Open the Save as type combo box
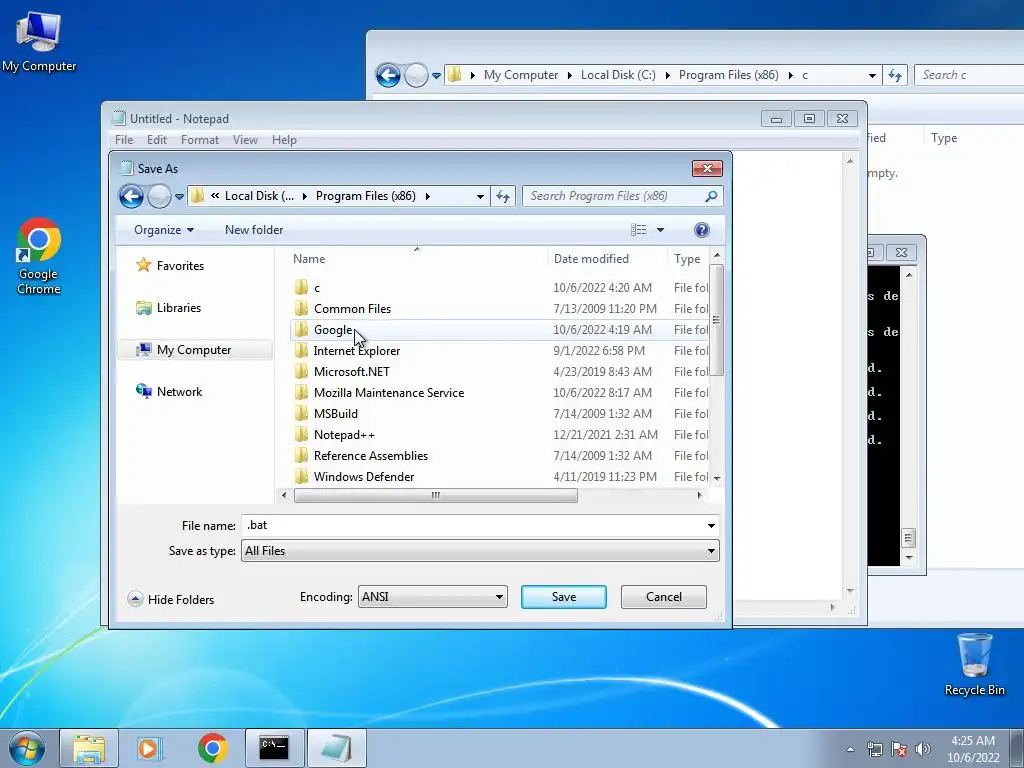Image resolution: width=1024 pixels, height=768 pixels. (x=480, y=551)
